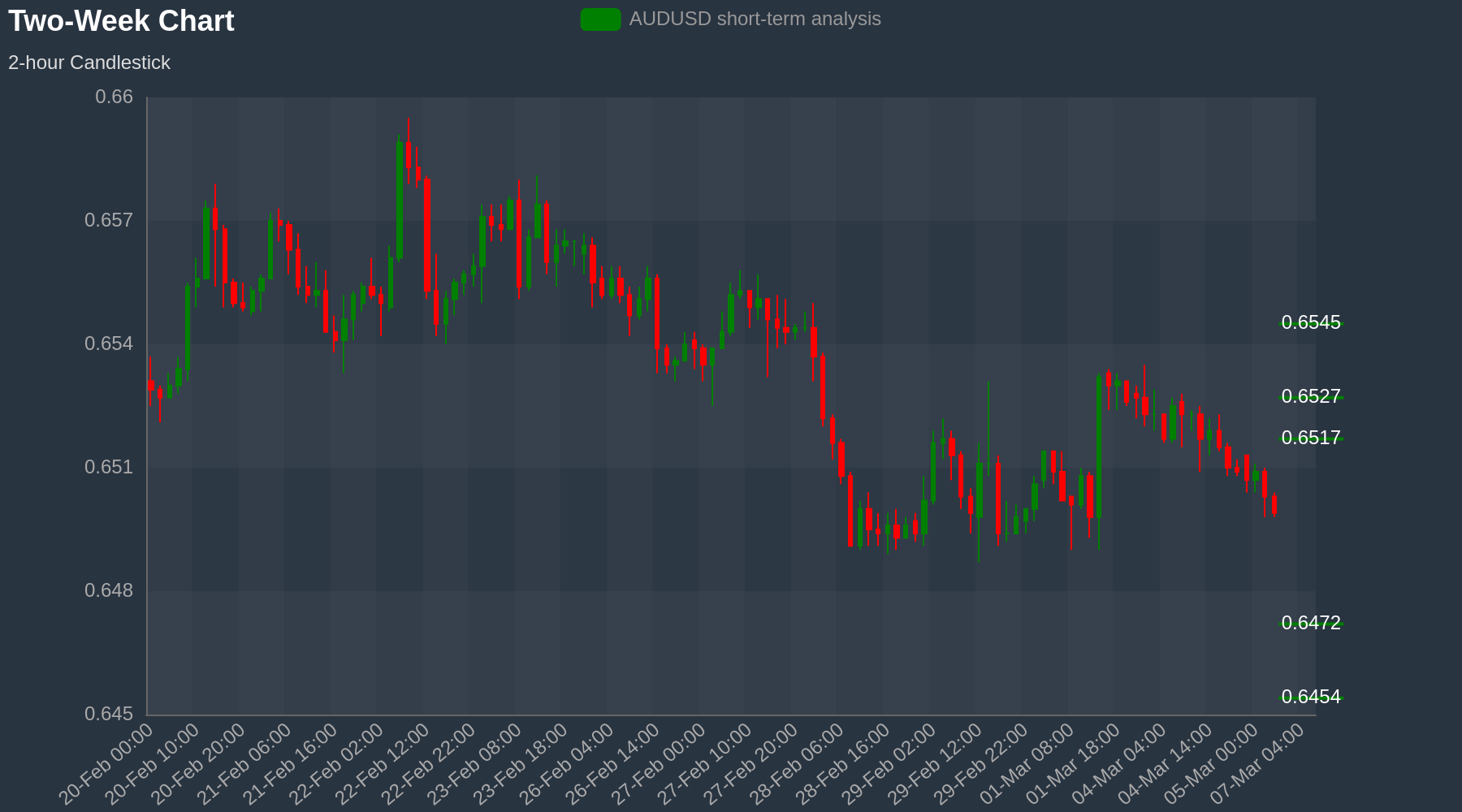Click the 0.645 y-axis label

(x=109, y=714)
